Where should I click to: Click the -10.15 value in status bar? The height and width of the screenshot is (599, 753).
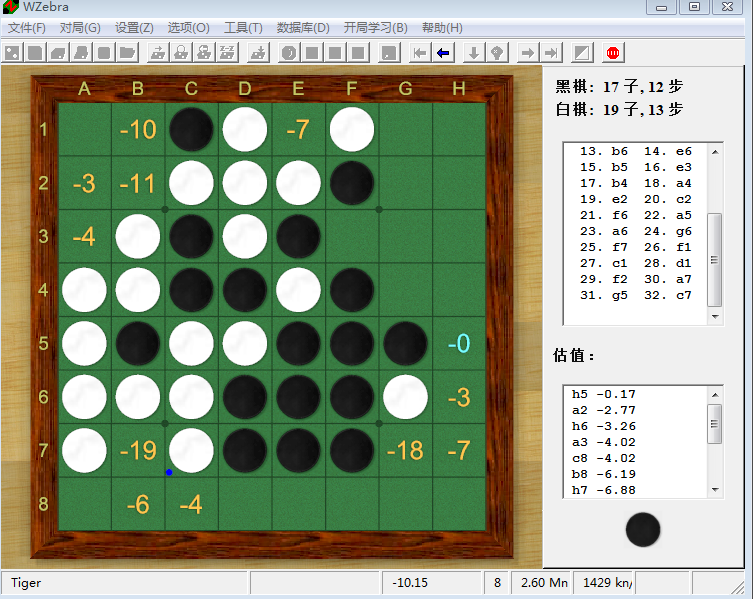click(410, 583)
